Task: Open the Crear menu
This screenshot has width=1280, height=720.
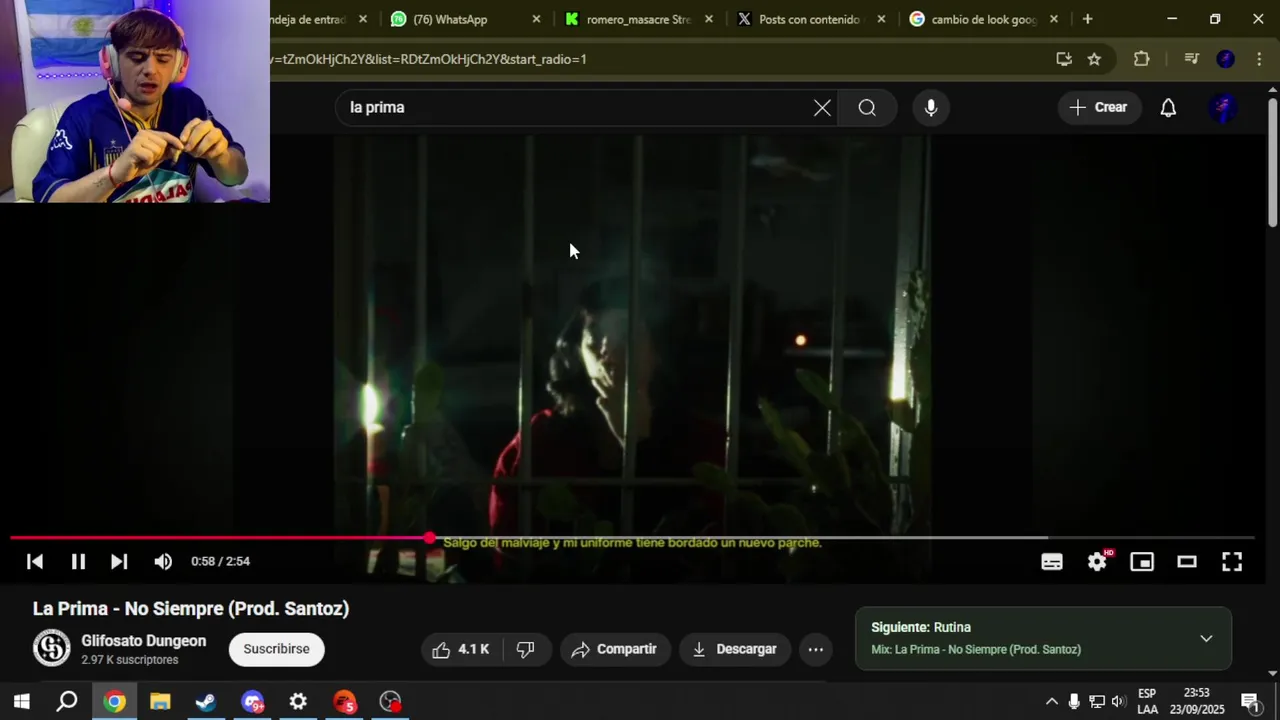Action: pos(1099,107)
